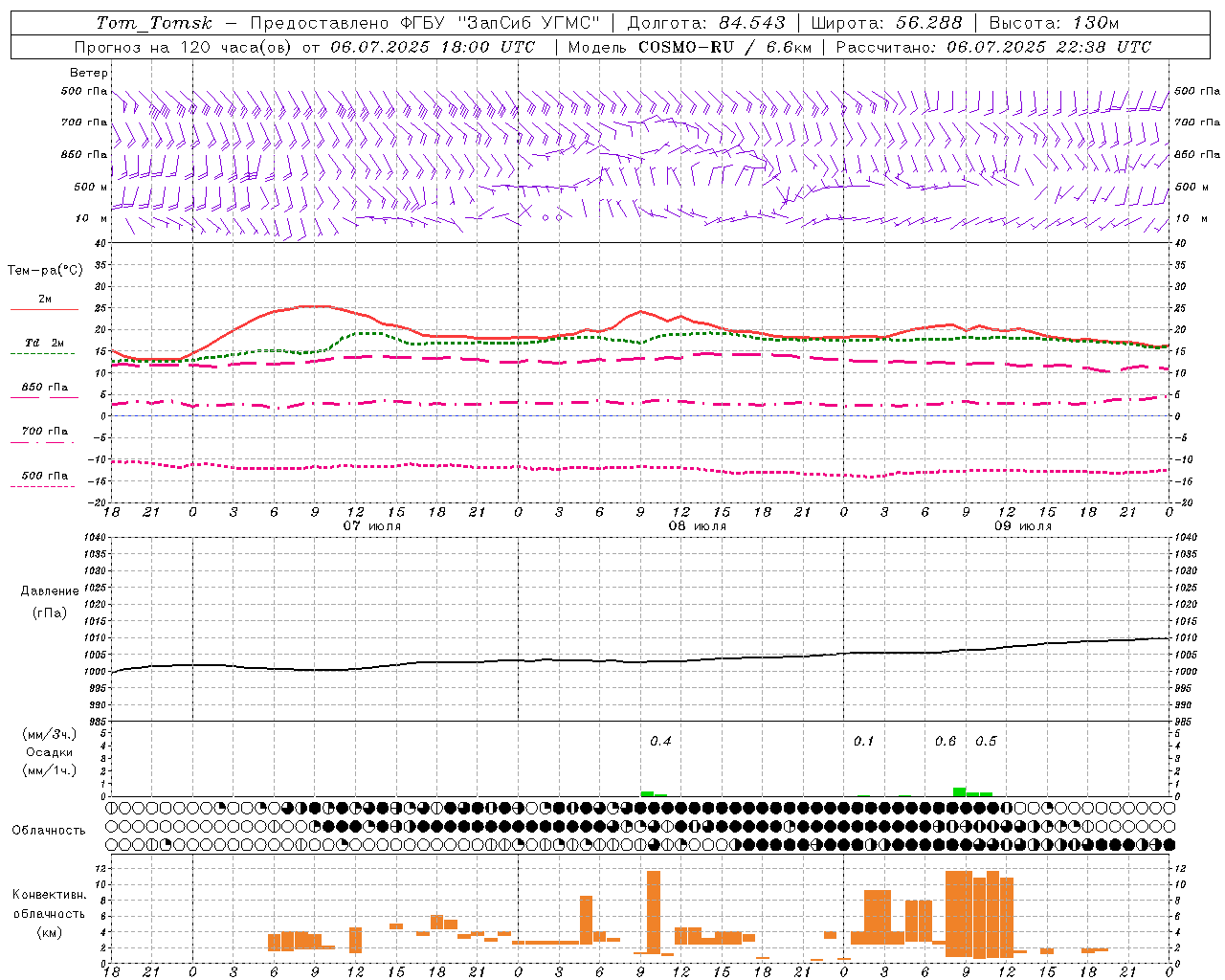
Task: Click the 09 июля date label
Action: (x=1023, y=526)
